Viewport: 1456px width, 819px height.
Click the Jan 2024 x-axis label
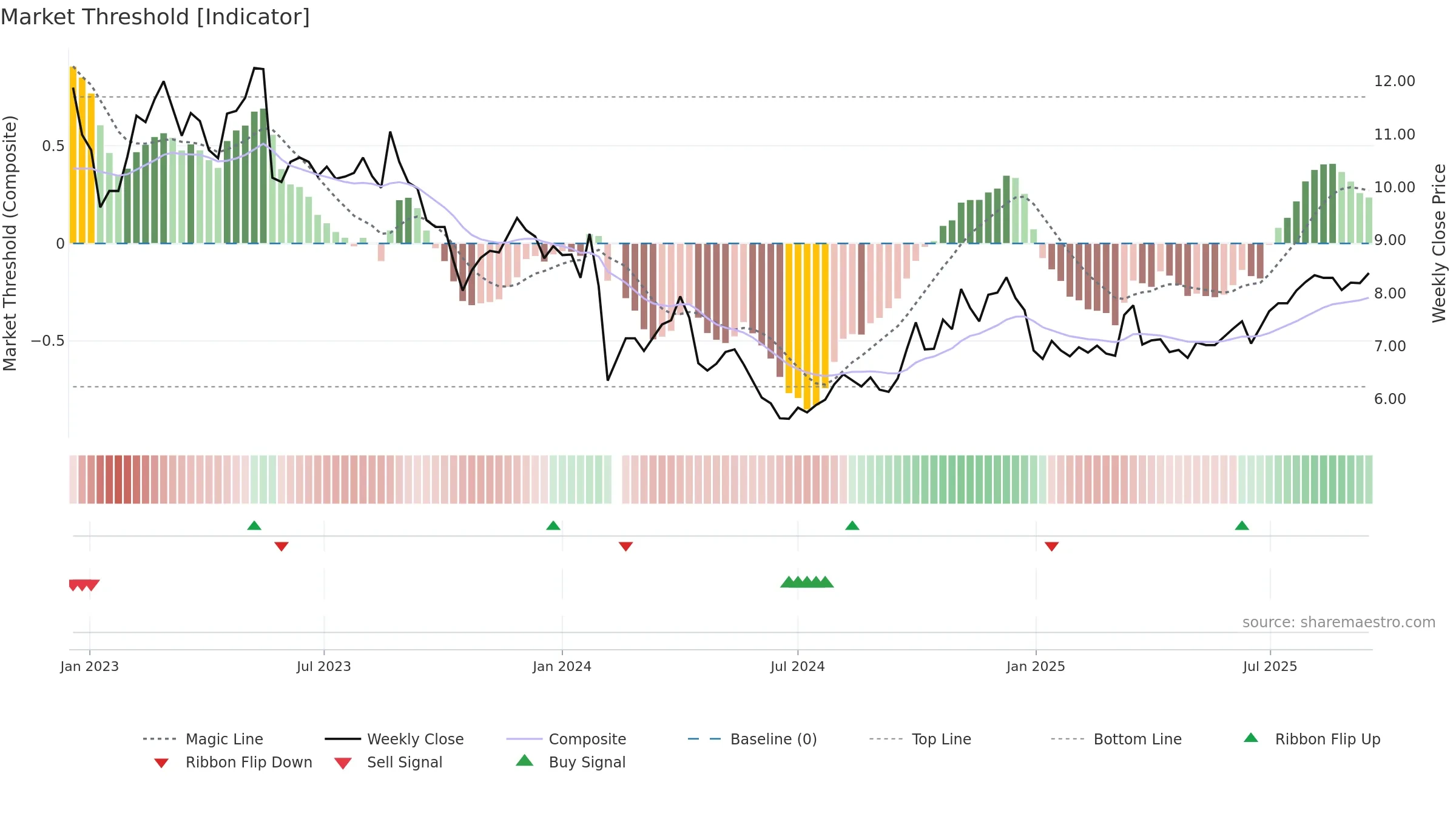click(x=562, y=666)
